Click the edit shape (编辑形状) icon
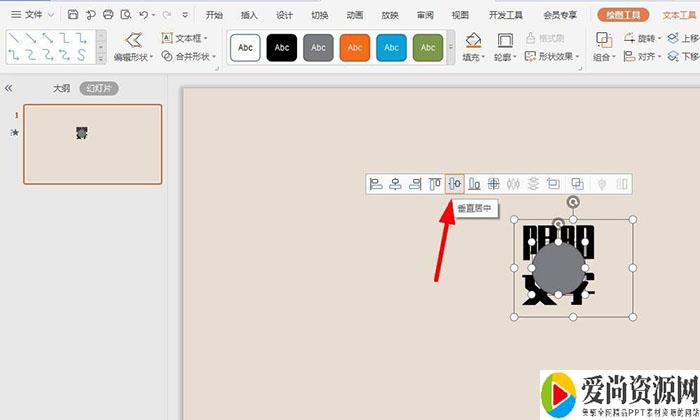The width and height of the screenshot is (700, 420). (x=133, y=46)
